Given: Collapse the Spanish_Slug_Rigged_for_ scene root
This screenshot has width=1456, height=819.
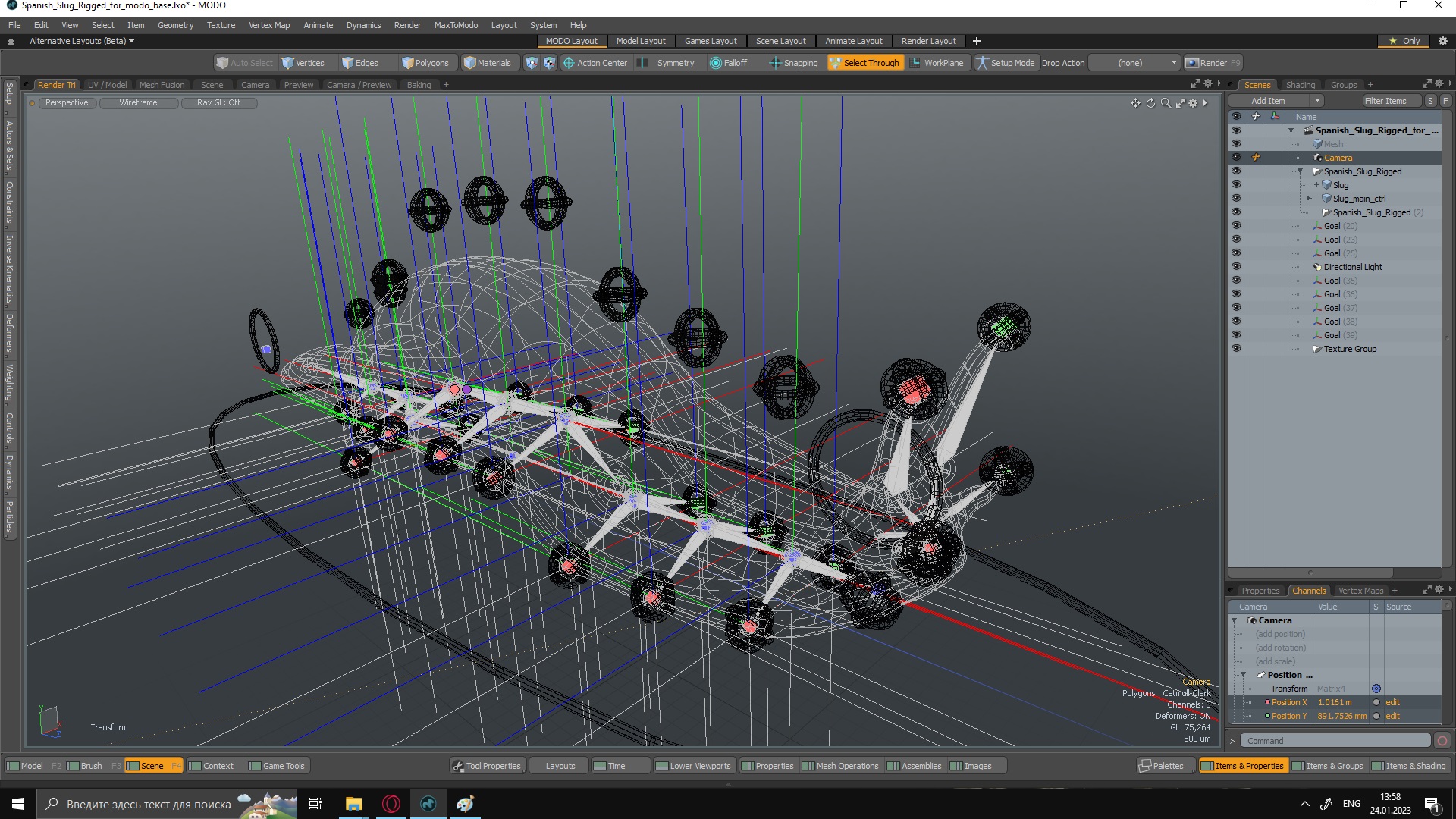Looking at the screenshot, I should pos(1291,131).
